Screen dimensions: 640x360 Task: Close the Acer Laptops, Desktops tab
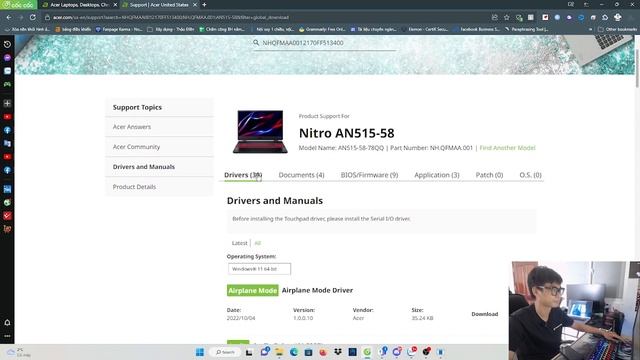[x=115, y=4]
